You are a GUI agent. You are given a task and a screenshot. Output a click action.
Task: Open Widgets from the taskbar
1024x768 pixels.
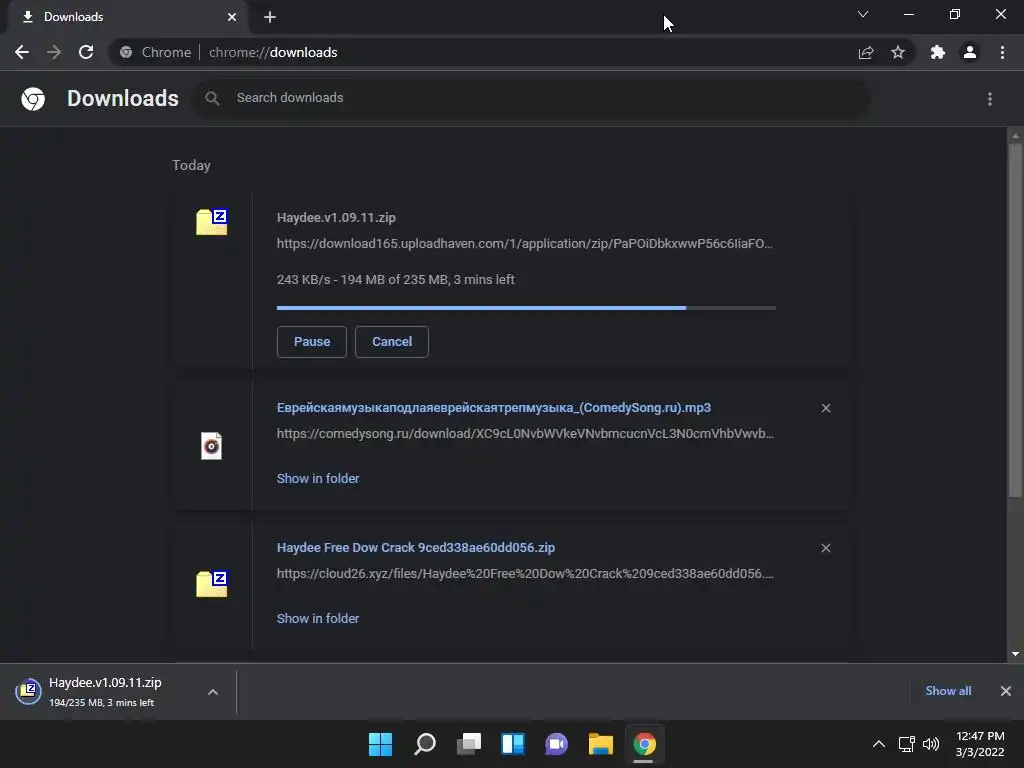[513, 744]
